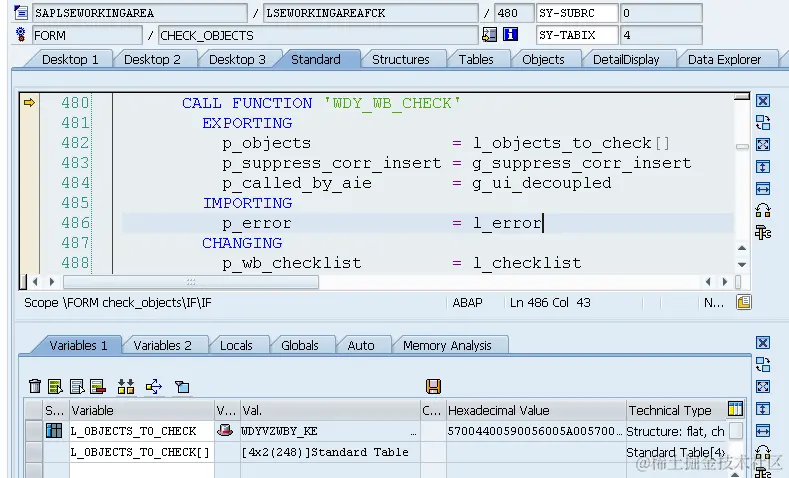Open the Tables tab
789x478 pixels.
[x=476, y=59]
